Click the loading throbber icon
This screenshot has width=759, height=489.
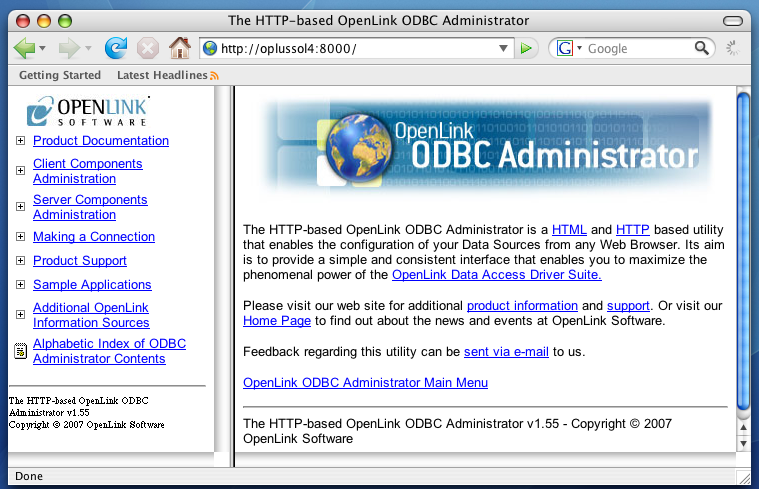732,48
